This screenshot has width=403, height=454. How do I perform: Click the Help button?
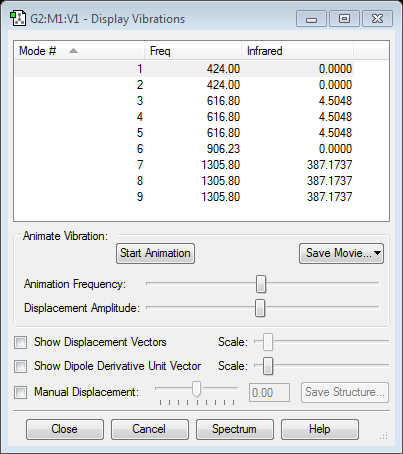pos(320,429)
